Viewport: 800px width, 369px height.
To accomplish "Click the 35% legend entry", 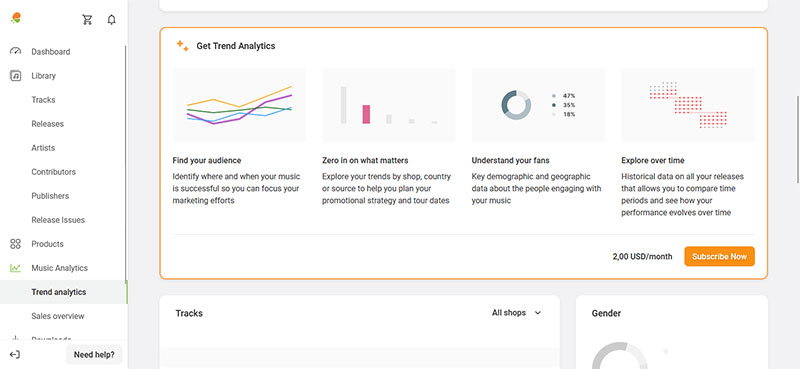I will pos(564,105).
